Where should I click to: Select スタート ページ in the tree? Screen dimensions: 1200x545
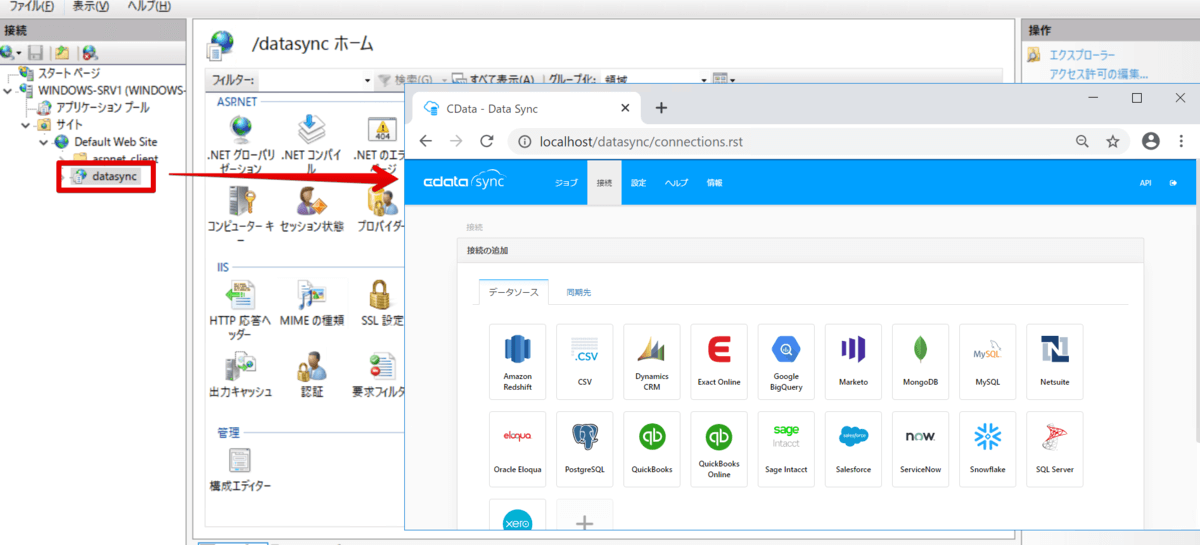(x=69, y=73)
